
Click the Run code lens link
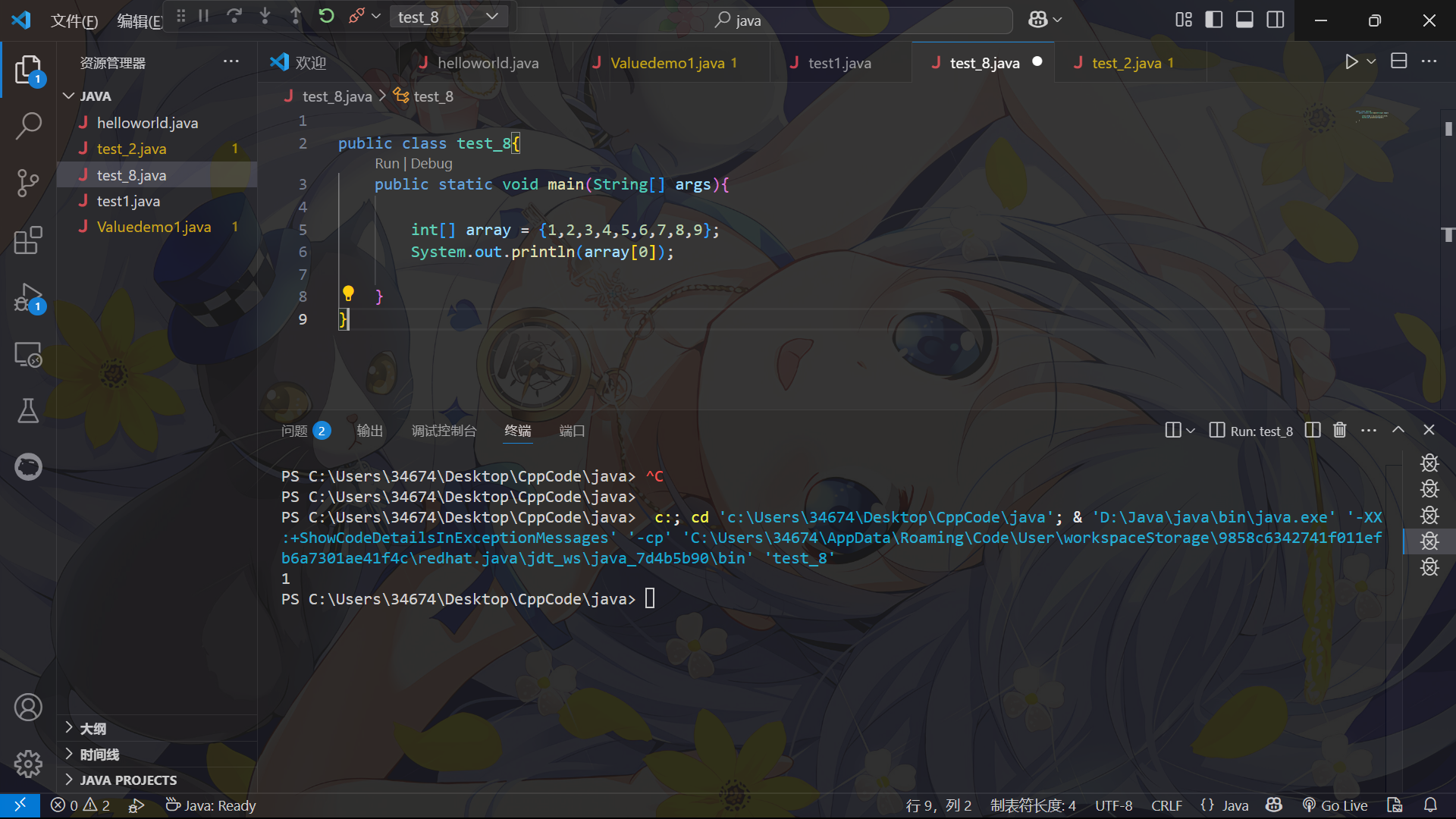[x=387, y=163]
